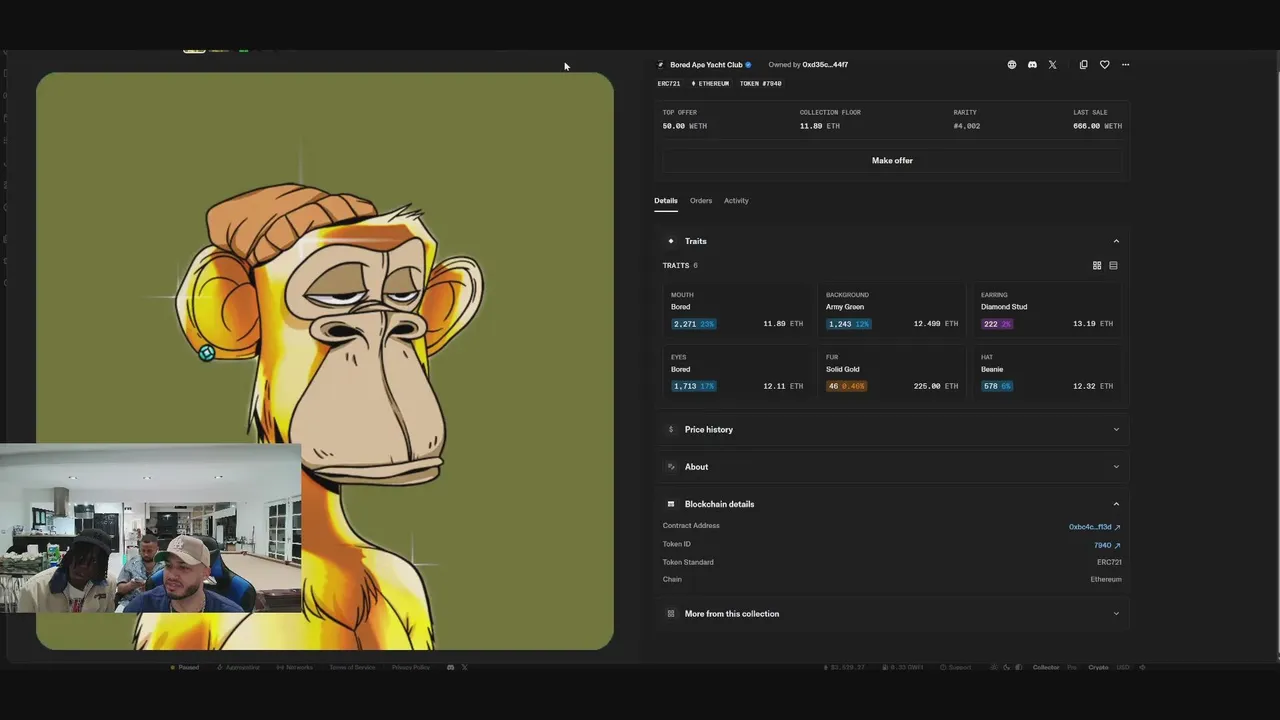Screen dimensions: 1280x720
Task: Click the blue verified badge by collection name
Action: (x=748, y=65)
